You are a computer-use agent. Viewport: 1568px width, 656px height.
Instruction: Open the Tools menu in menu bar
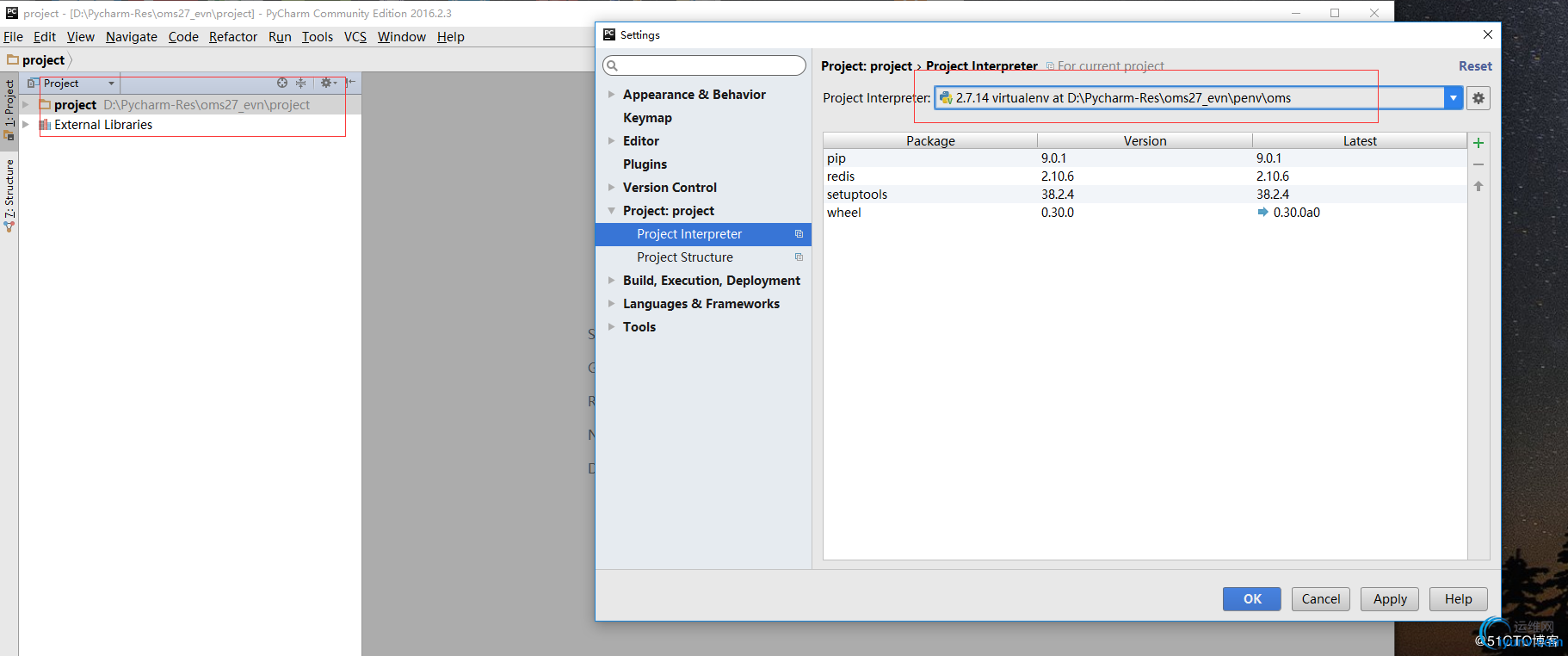point(318,37)
